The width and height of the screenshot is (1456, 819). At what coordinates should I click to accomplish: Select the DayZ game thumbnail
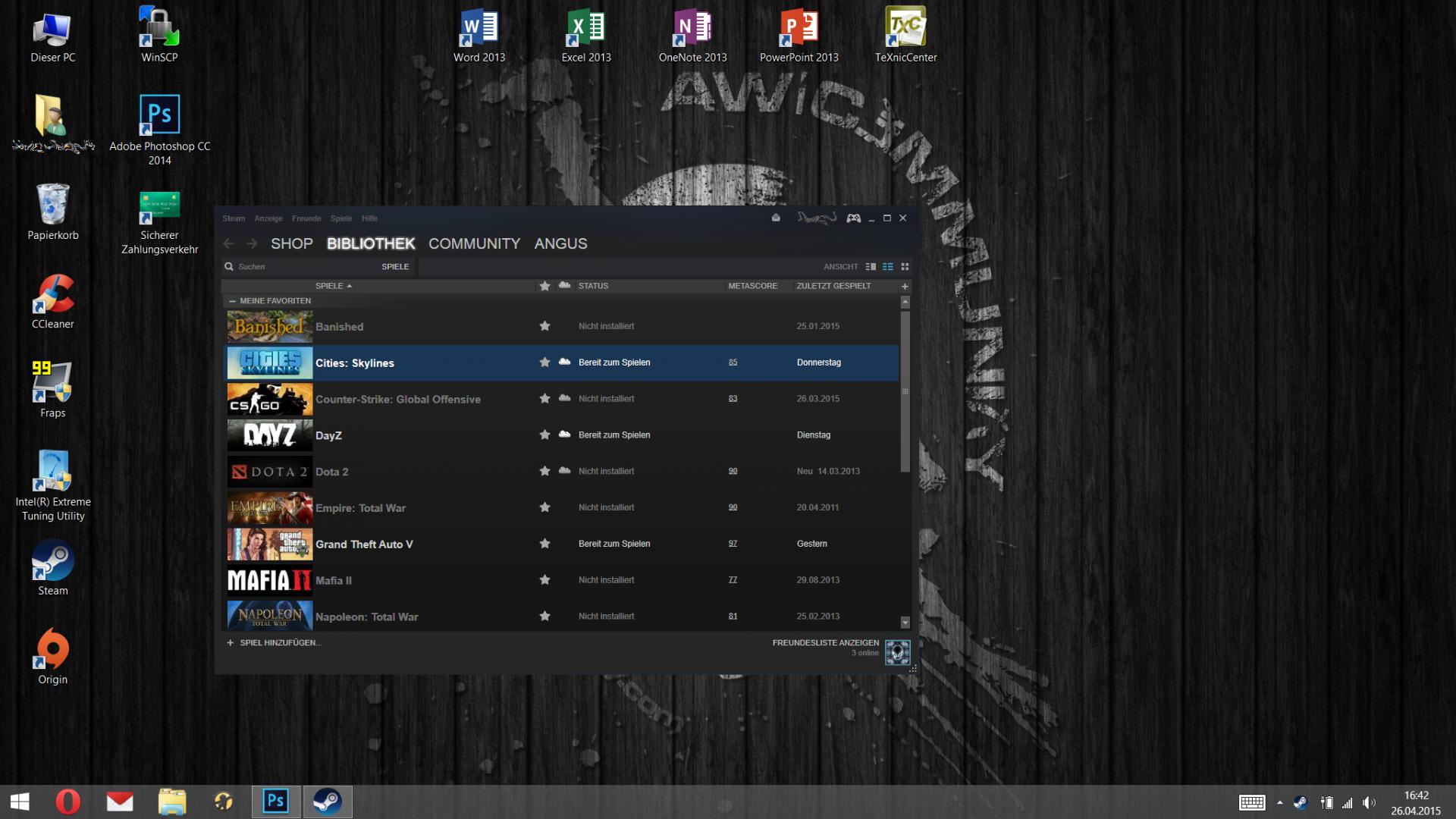(x=270, y=435)
